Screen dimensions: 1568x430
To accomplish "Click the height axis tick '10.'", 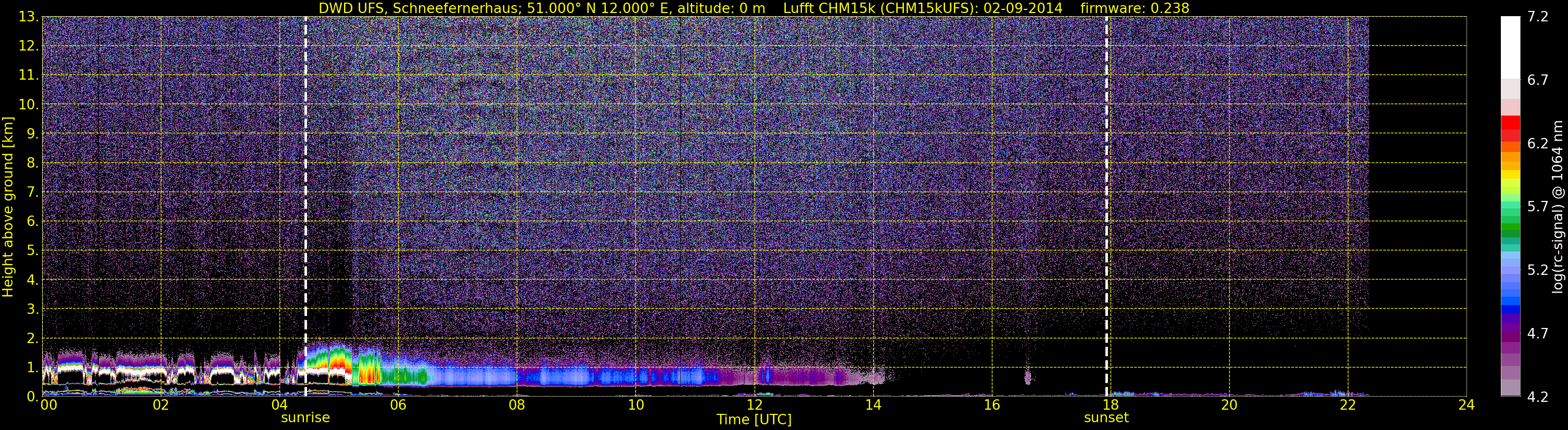I will 28,105.
